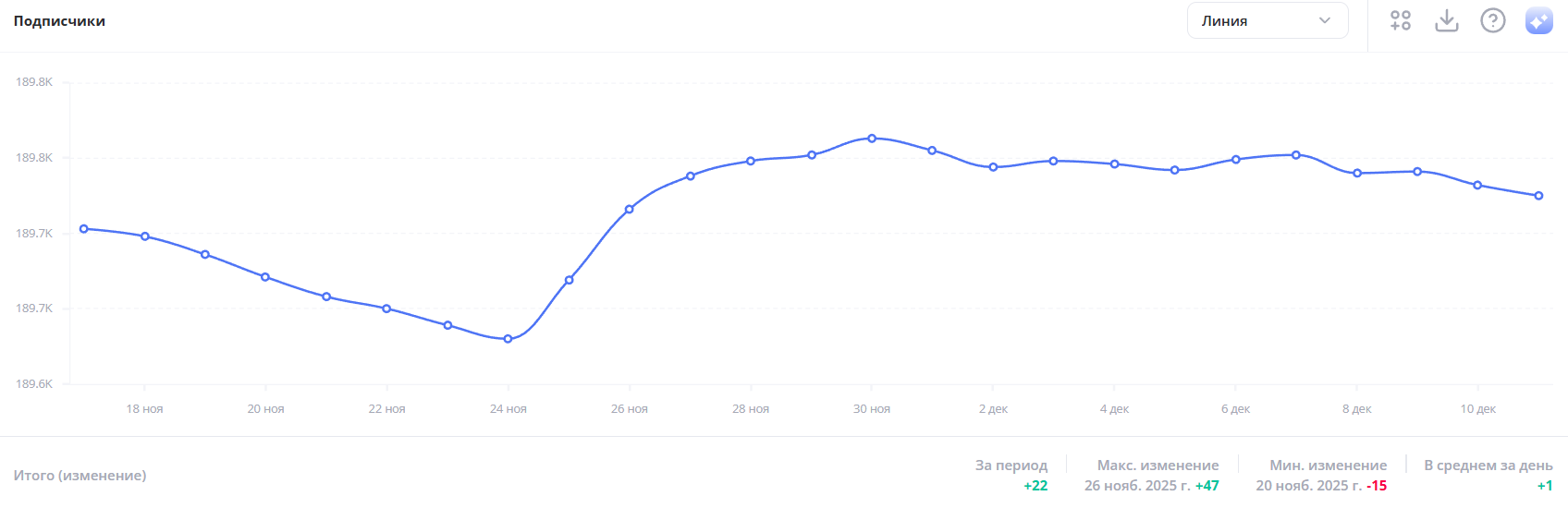
Task: Click the min change value "-15"
Action: [x=1377, y=486]
